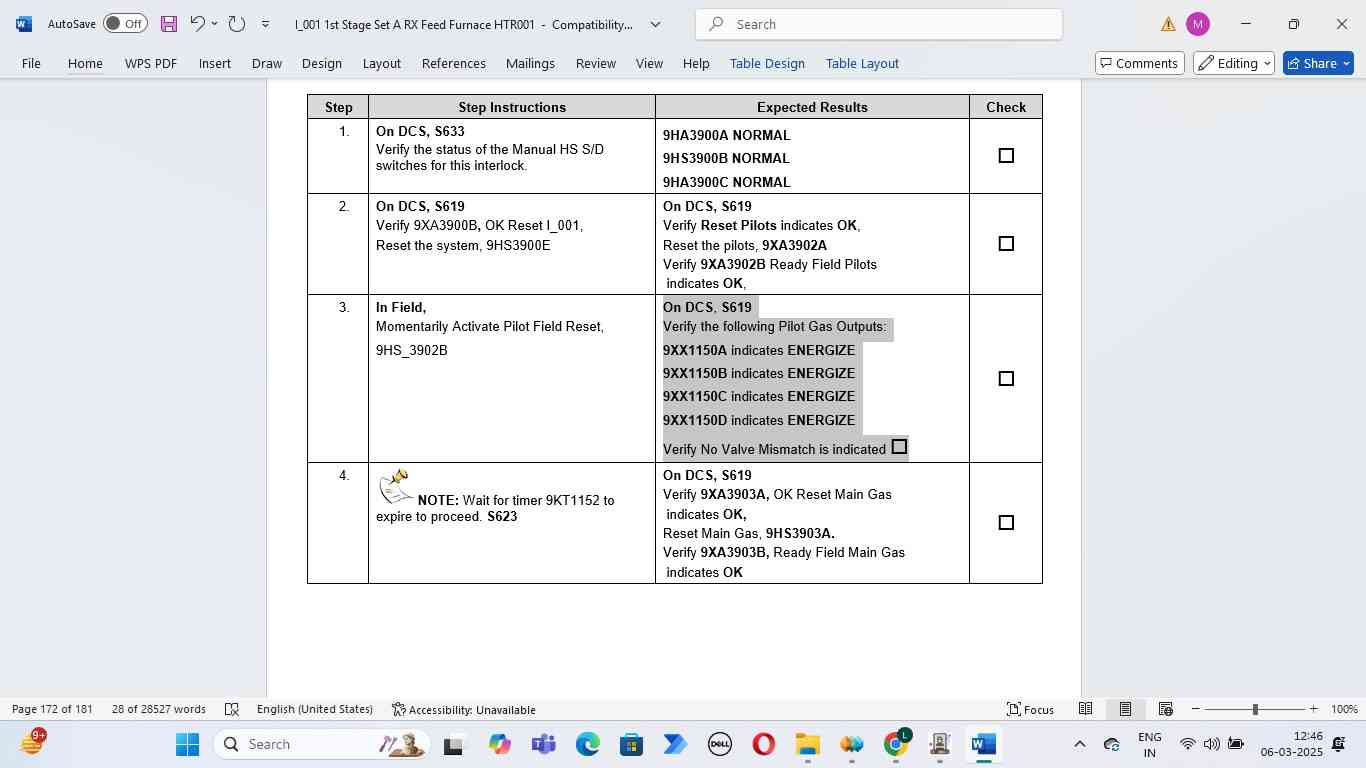Click the zoom in plus button
The image size is (1366, 768).
coord(1314,709)
